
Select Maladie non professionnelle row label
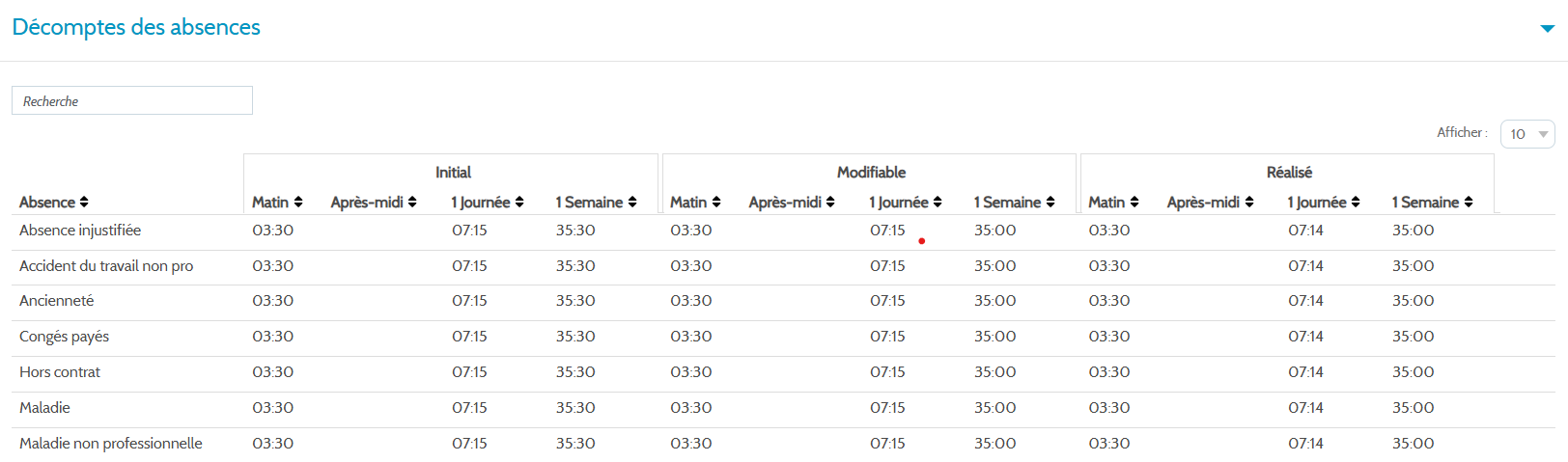[x=111, y=444]
